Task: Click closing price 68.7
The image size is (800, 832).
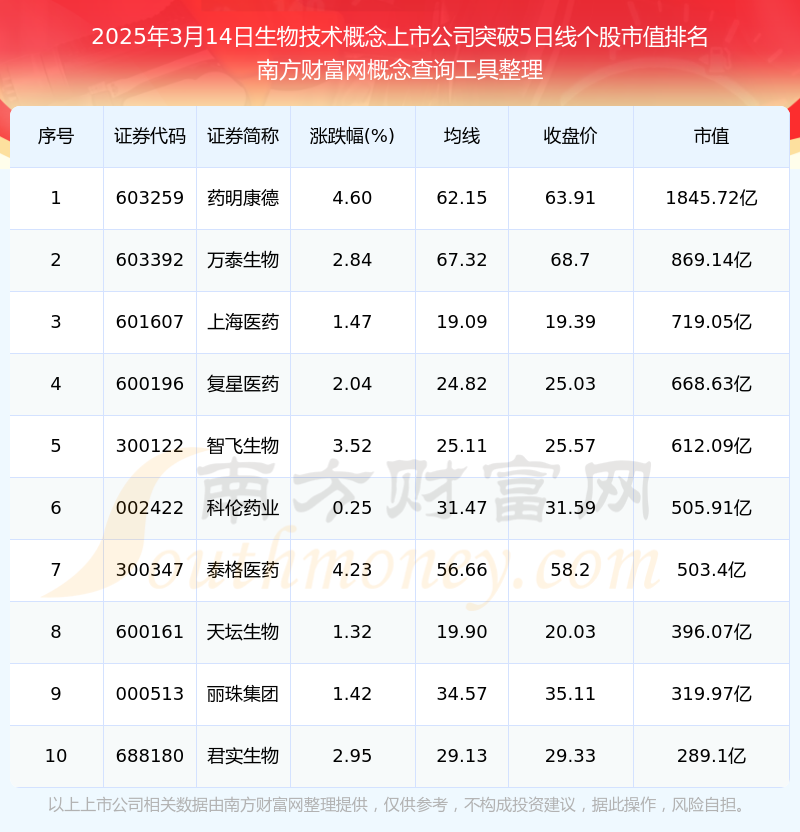Action: click(x=570, y=260)
